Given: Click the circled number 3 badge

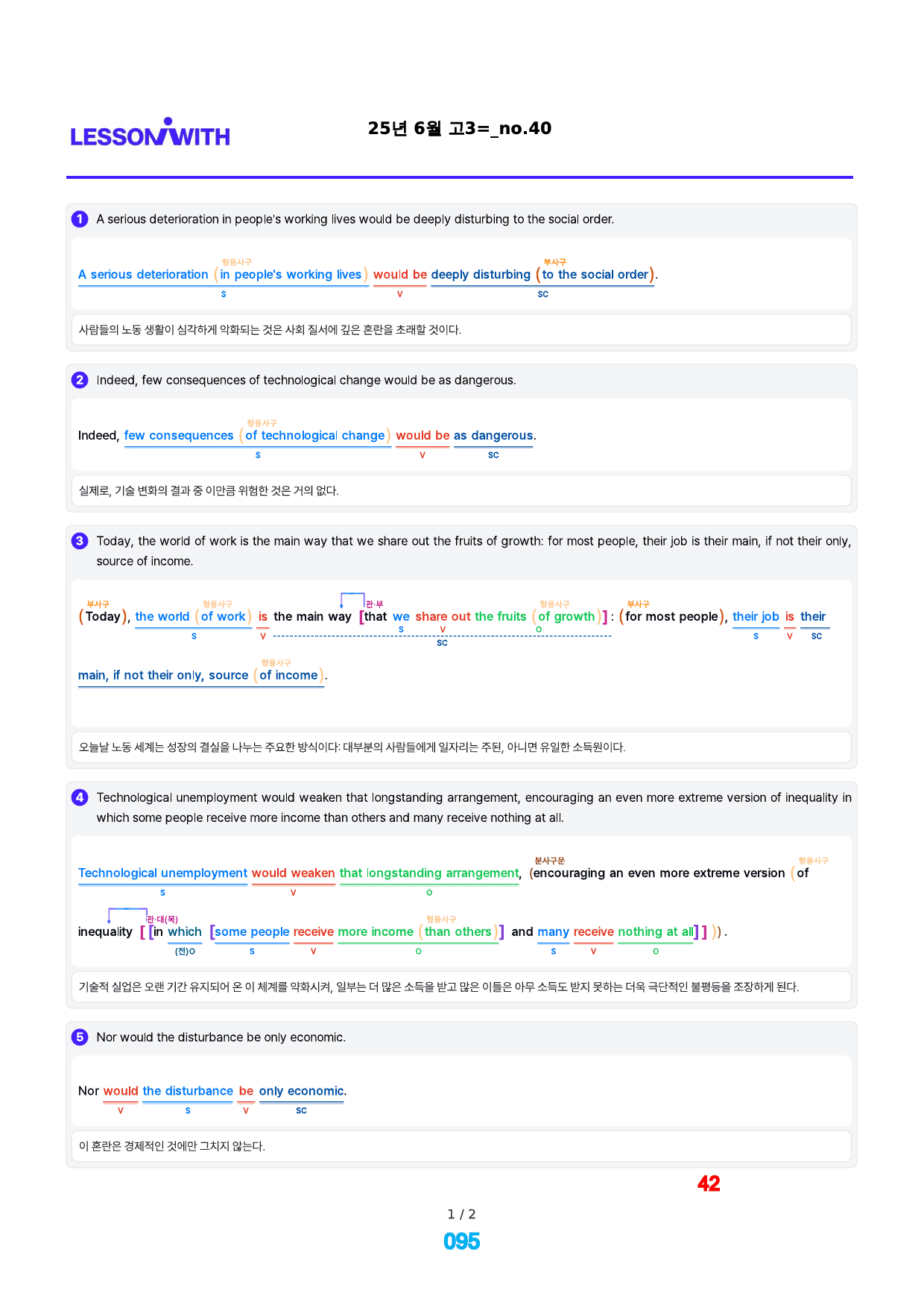Looking at the screenshot, I should (80, 541).
